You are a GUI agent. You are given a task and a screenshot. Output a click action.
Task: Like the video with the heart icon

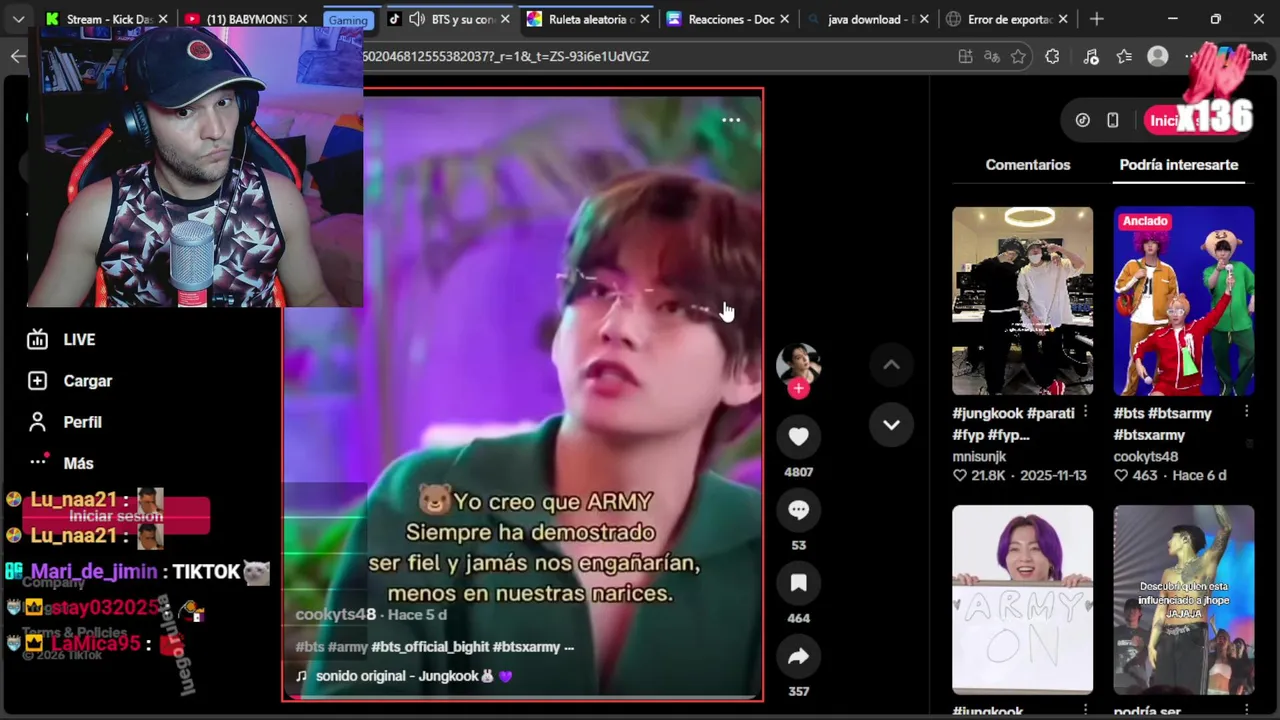[x=798, y=436]
